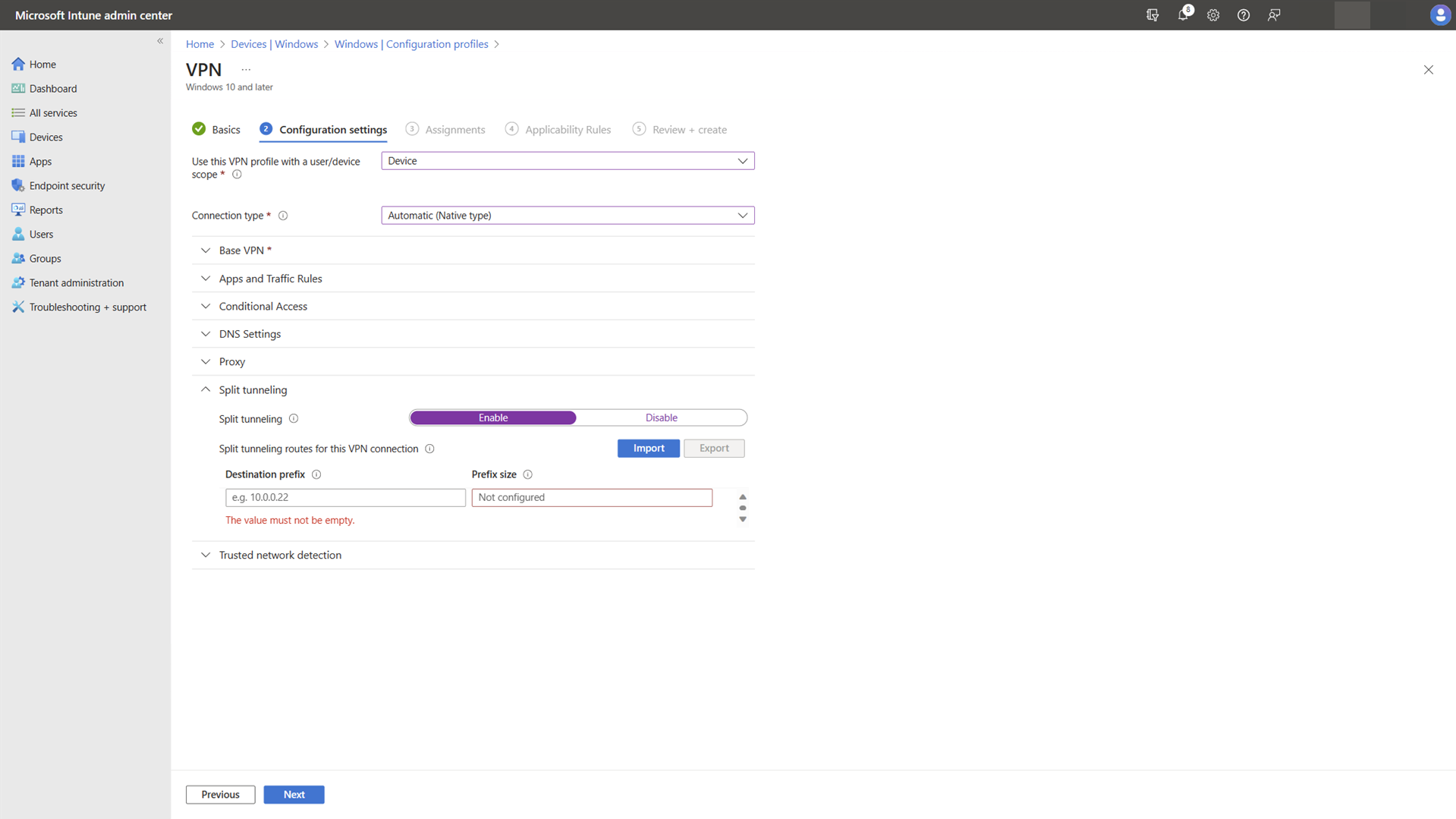The width and height of the screenshot is (1456, 819).
Task: Open the notifications bell icon
Action: coord(1182,15)
